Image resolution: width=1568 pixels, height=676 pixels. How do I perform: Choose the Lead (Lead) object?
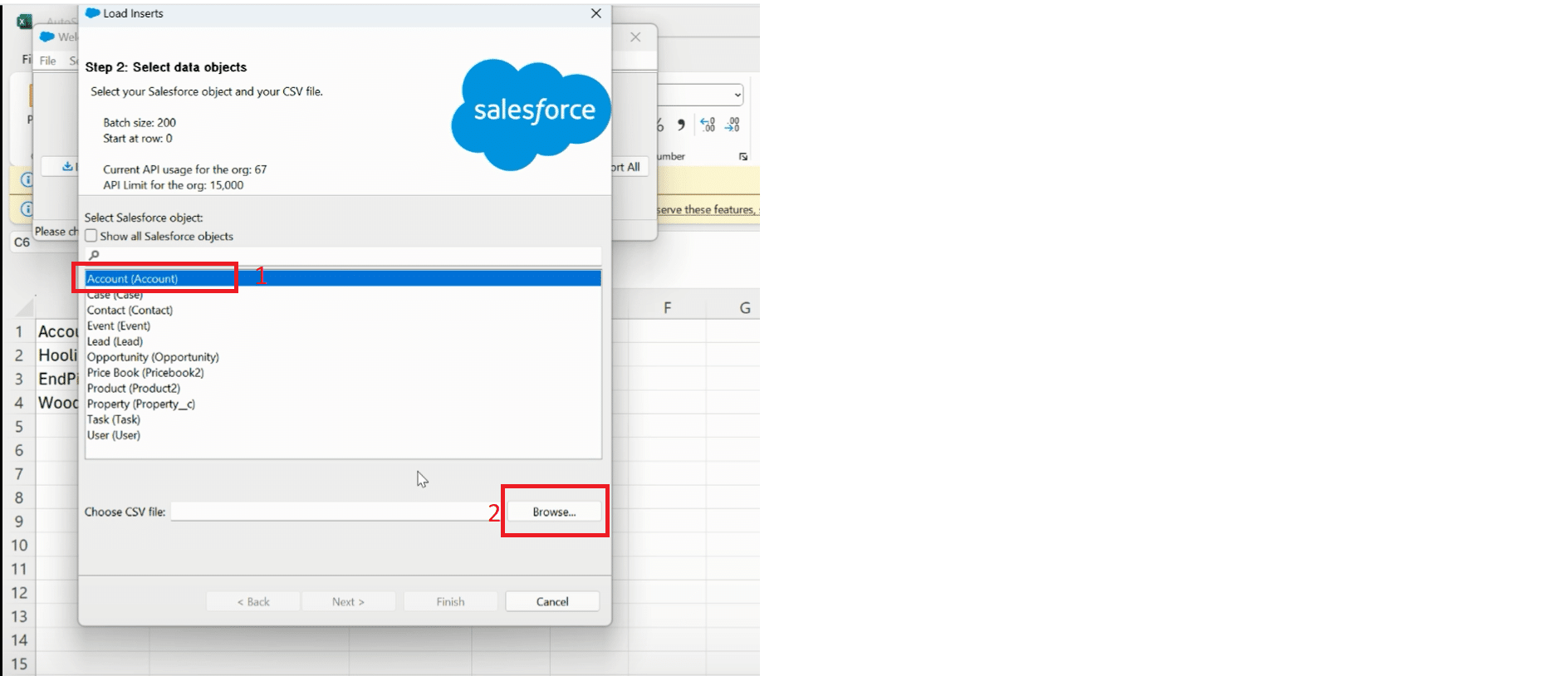click(115, 341)
